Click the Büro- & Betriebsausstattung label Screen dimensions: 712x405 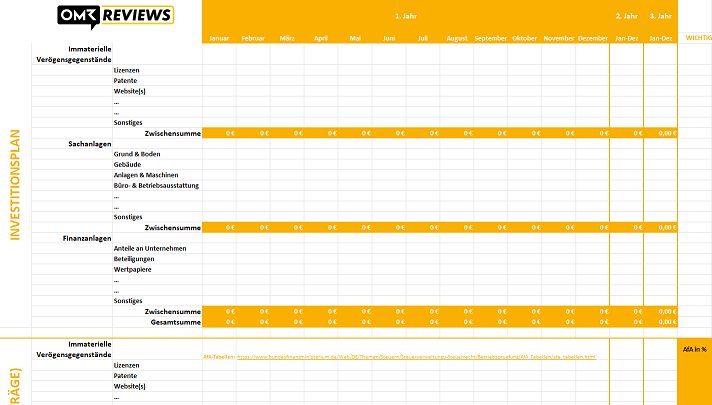coord(156,185)
